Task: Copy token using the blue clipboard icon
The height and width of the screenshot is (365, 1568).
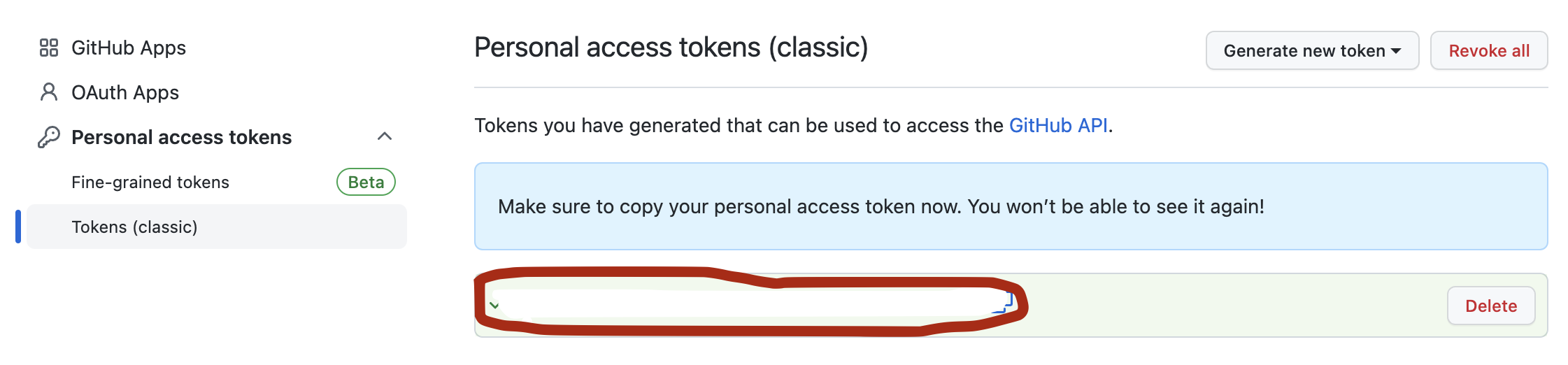Action: coord(1006,301)
